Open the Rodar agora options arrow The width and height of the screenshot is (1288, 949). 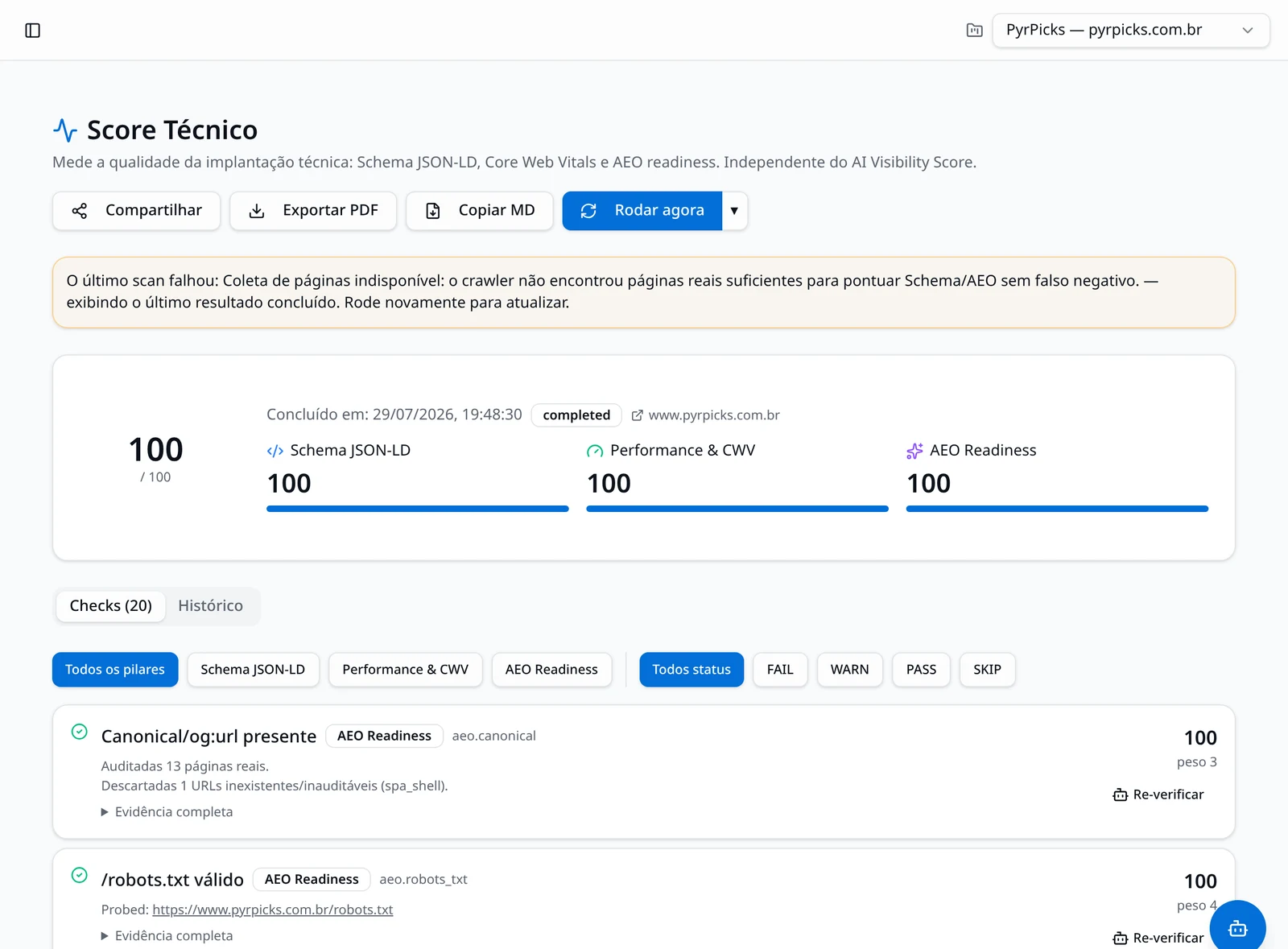[x=734, y=211]
